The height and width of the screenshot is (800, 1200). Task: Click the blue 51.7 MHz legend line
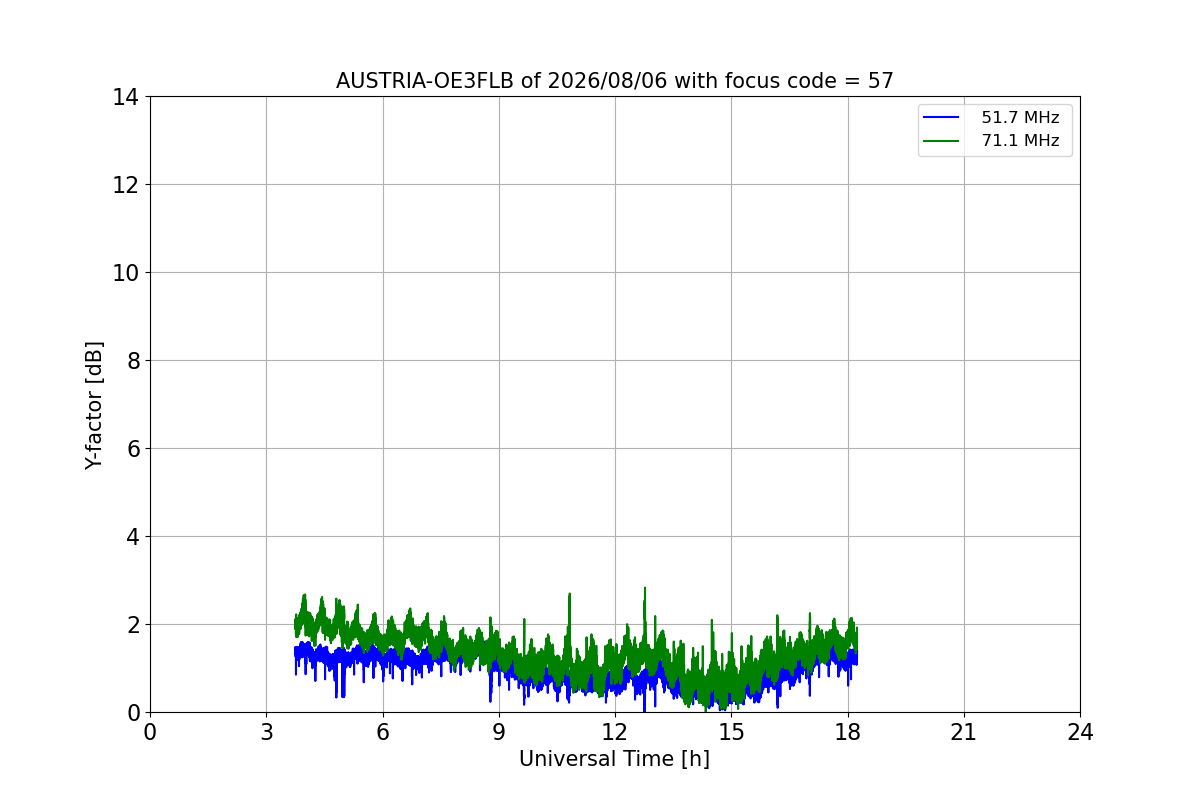[x=941, y=118]
